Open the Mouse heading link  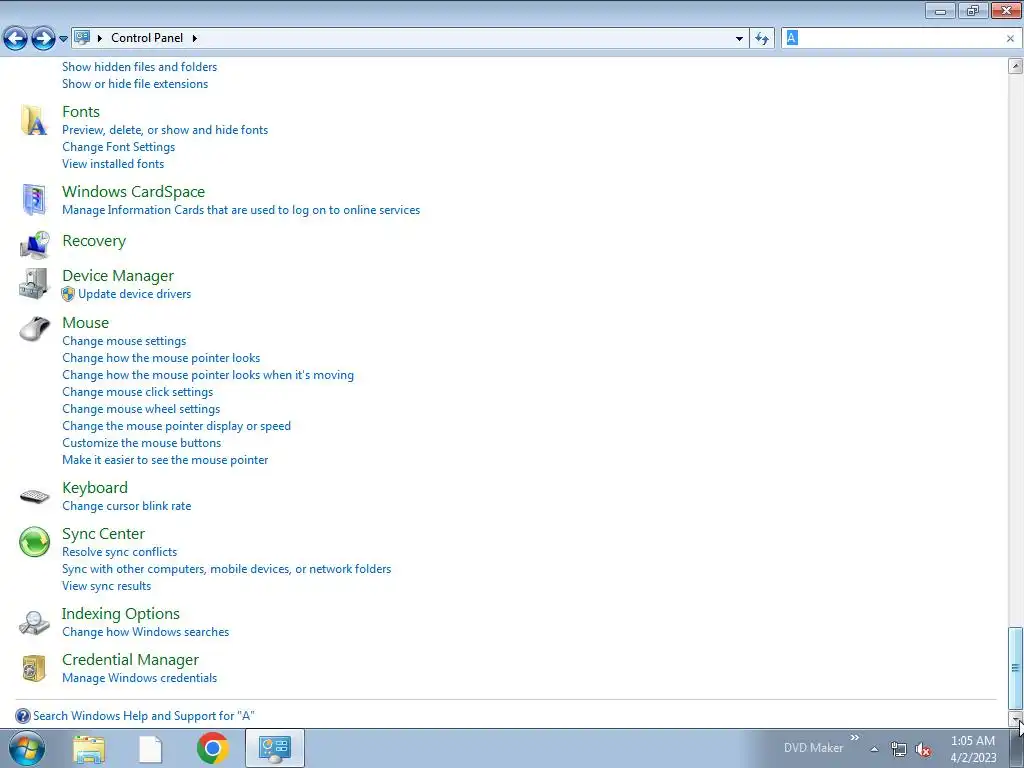(86, 323)
